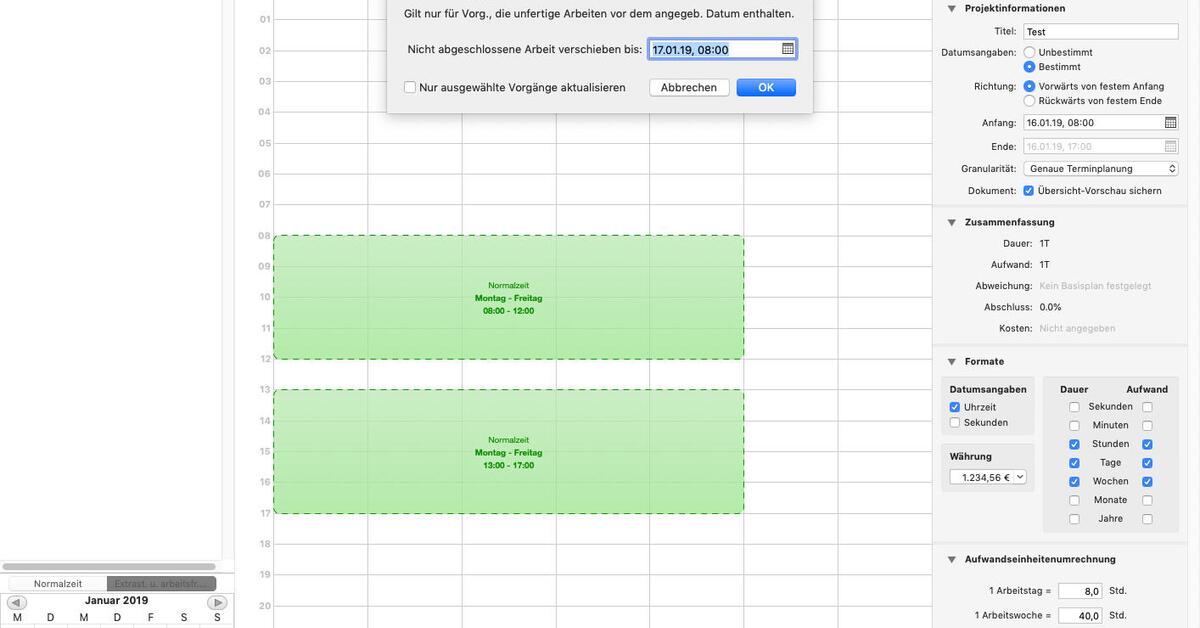Open calendar picker in the move-work dialog
The width and height of the screenshot is (1200, 628).
(785, 47)
